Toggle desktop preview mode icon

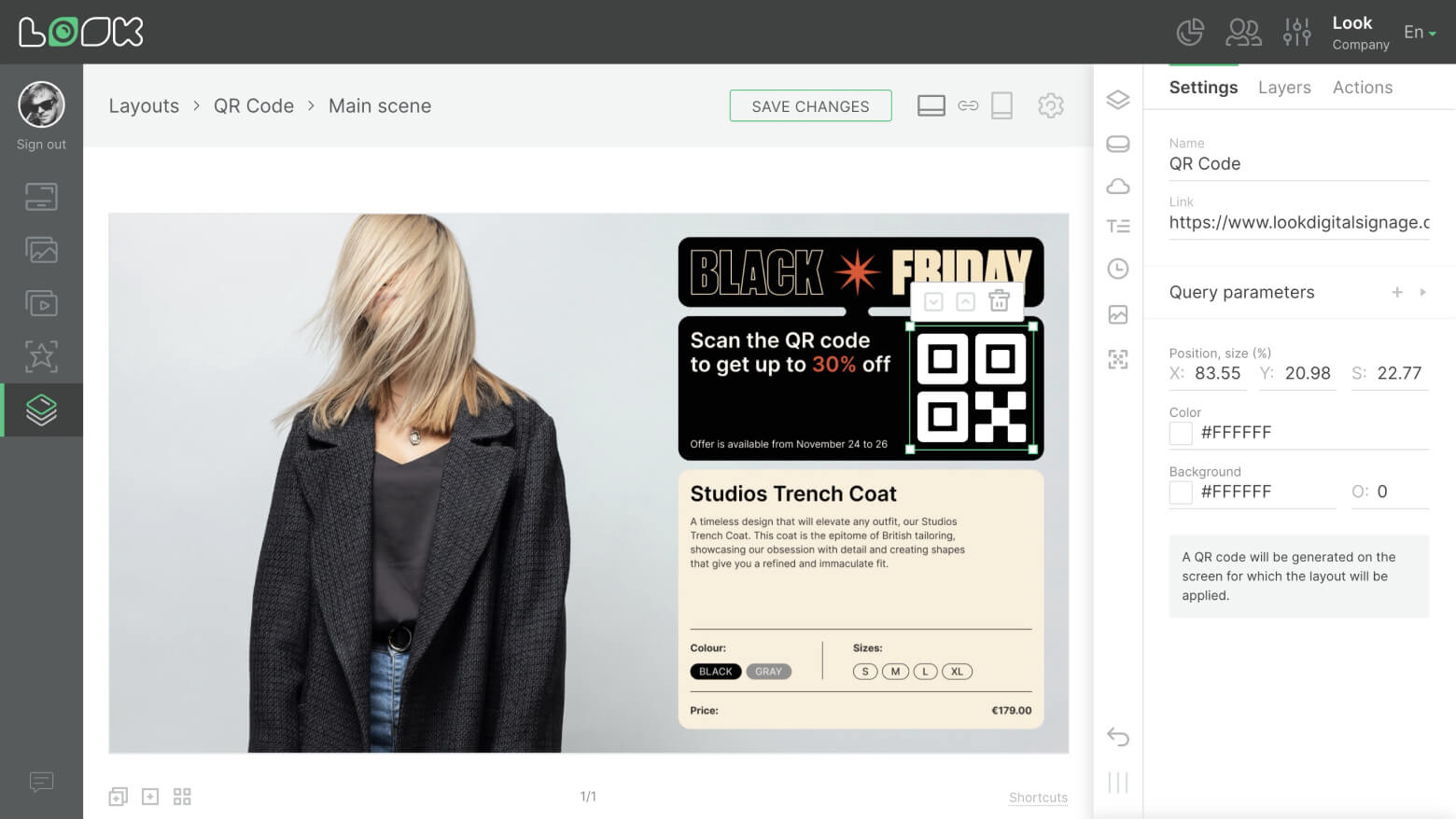point(931,105)
